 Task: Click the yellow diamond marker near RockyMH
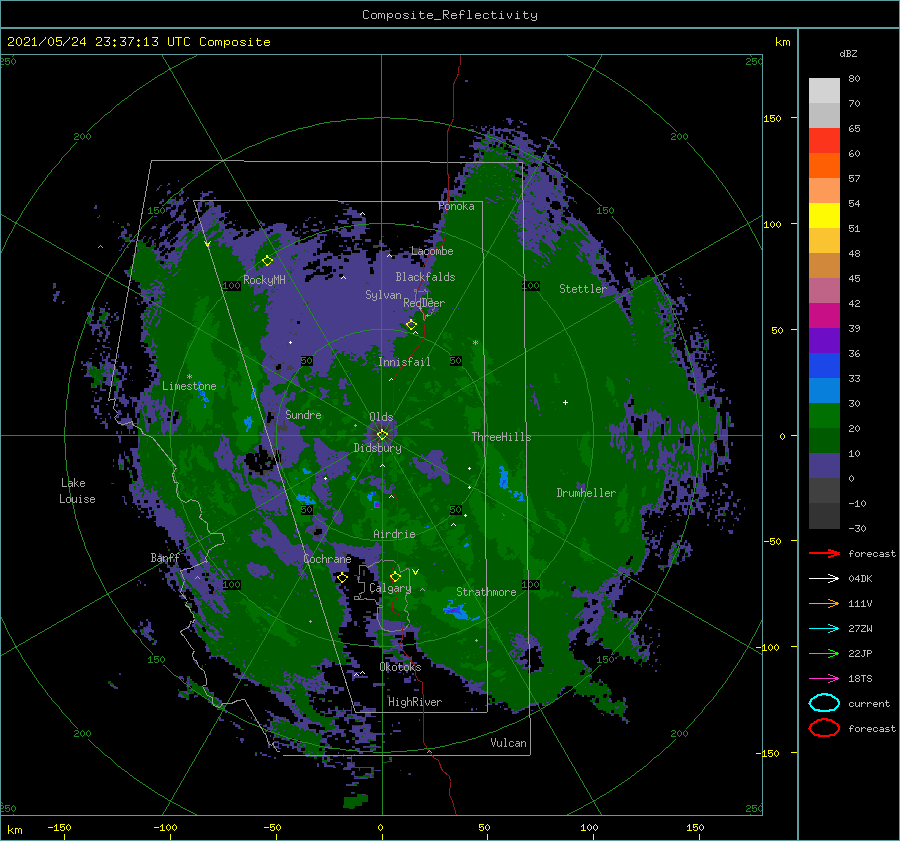pos(267,261)
